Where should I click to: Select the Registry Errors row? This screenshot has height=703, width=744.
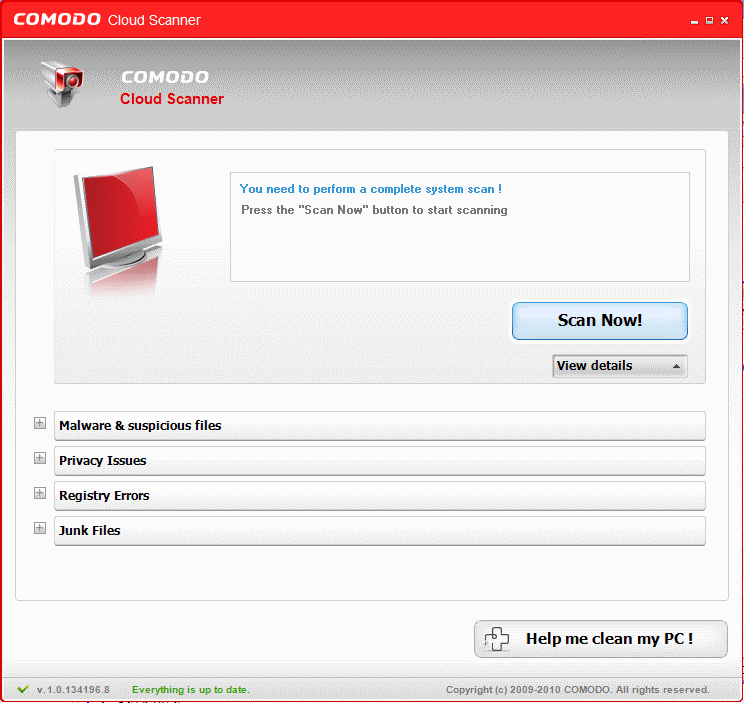tap(380, 496)
